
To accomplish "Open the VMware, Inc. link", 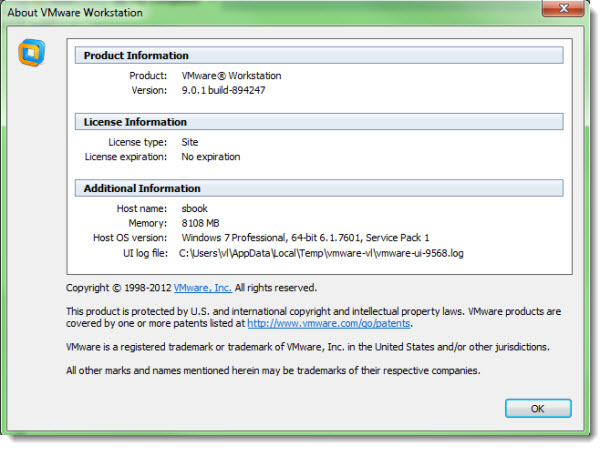I will 203,288.
